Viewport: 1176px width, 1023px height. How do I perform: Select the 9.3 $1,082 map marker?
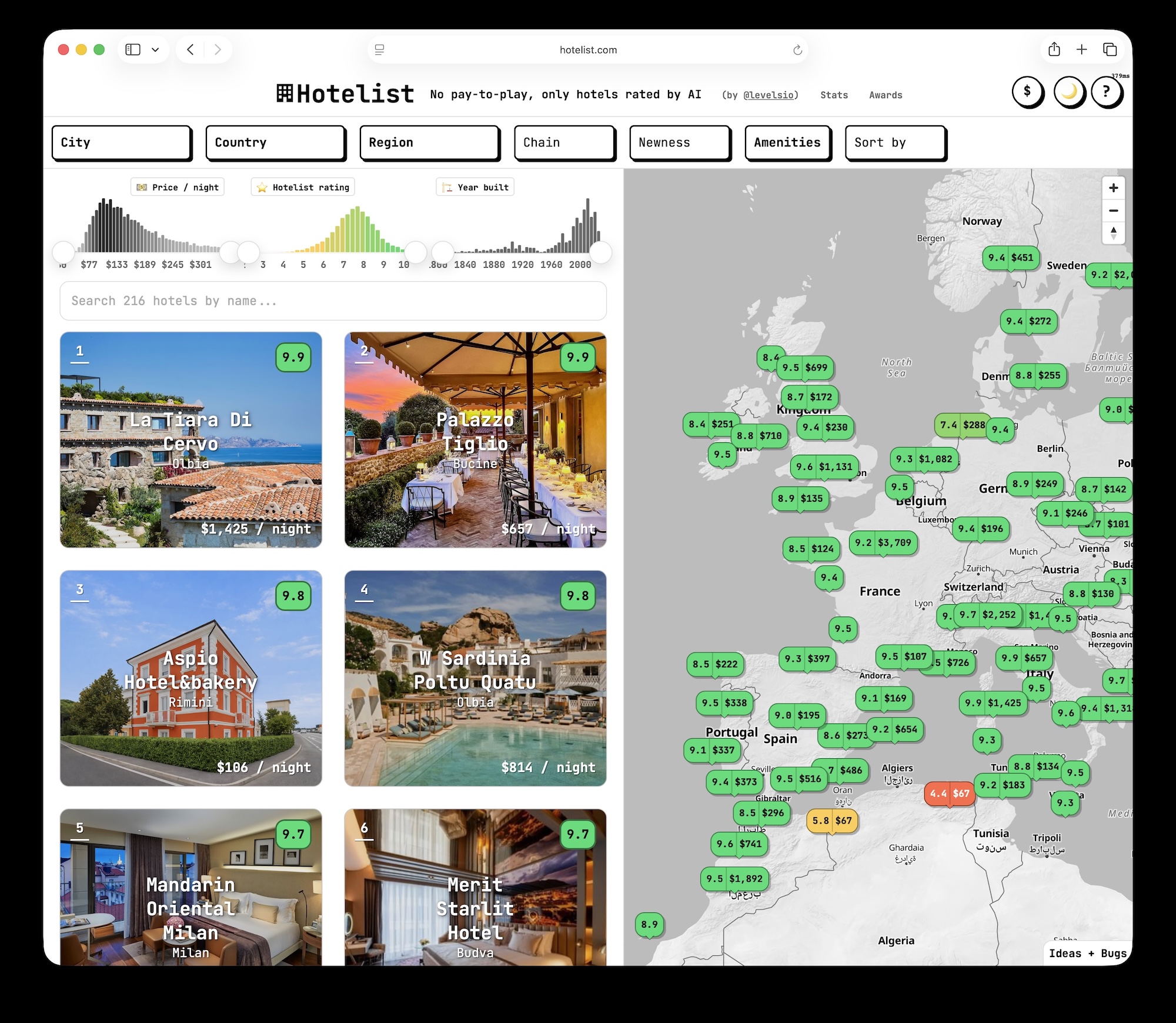pos(924,459)
